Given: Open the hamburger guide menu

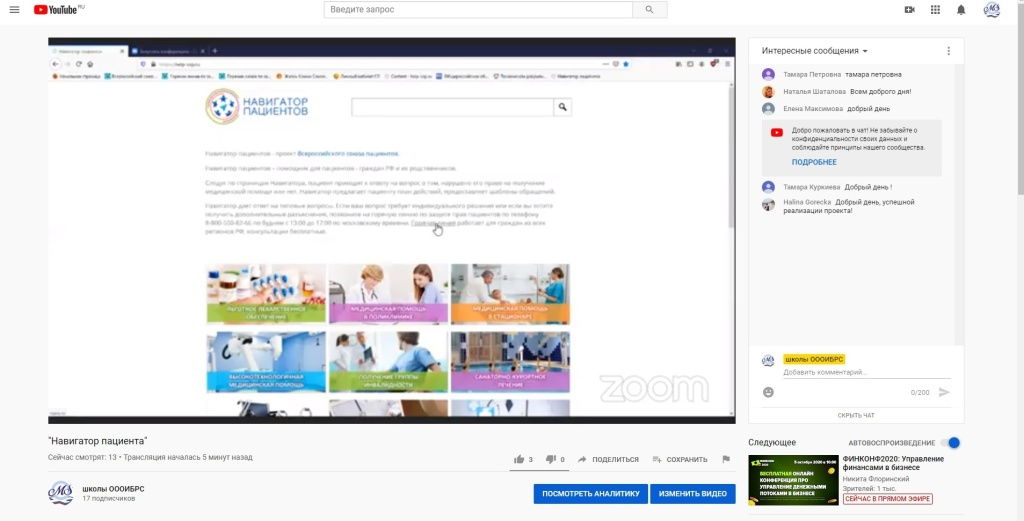Looking at the screenshot, I should [14, 10].
